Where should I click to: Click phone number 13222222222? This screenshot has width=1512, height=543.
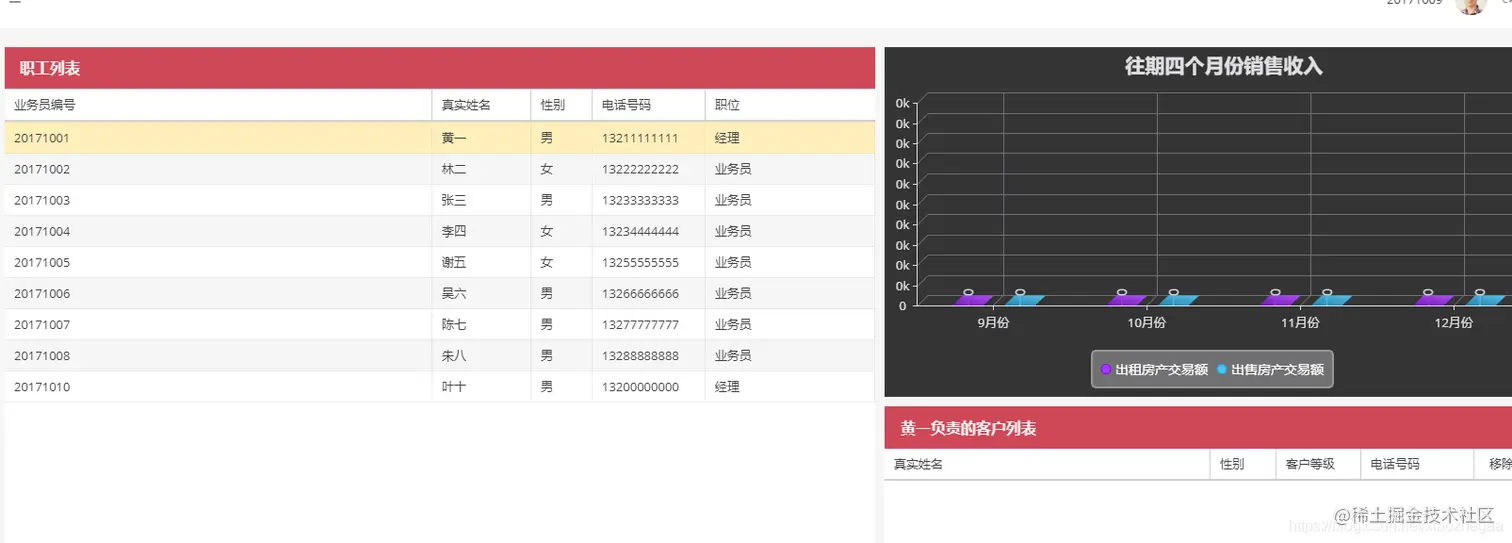(x=640, y=169)
